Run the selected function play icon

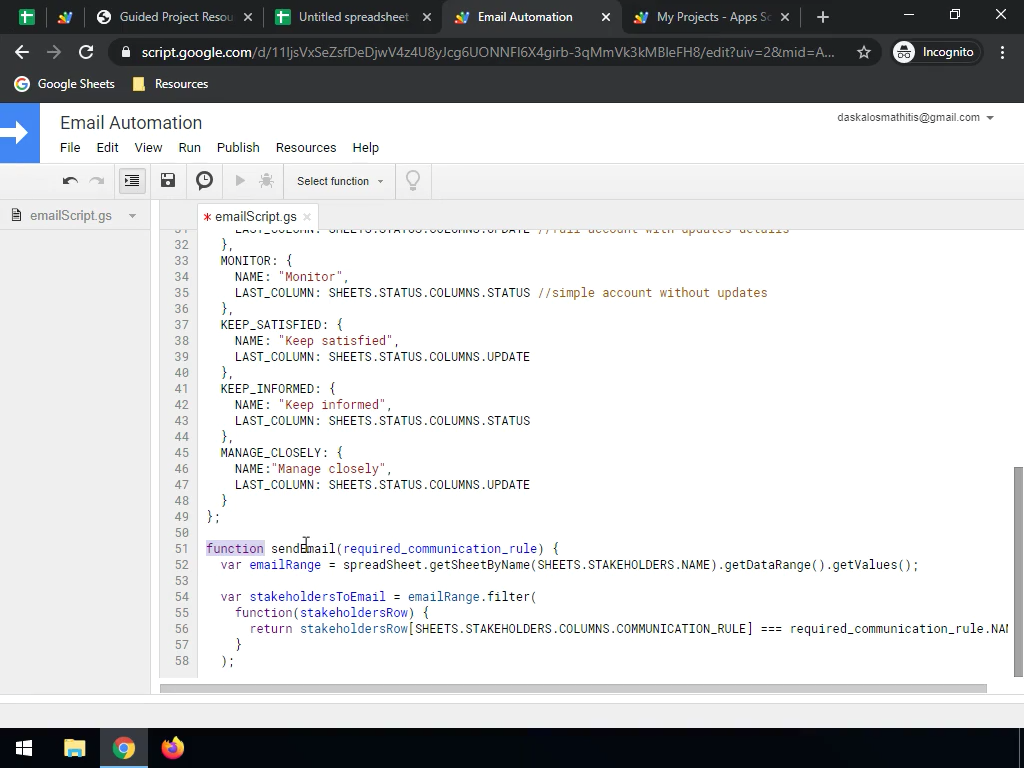pyautogui.click(x=240, y=181)
